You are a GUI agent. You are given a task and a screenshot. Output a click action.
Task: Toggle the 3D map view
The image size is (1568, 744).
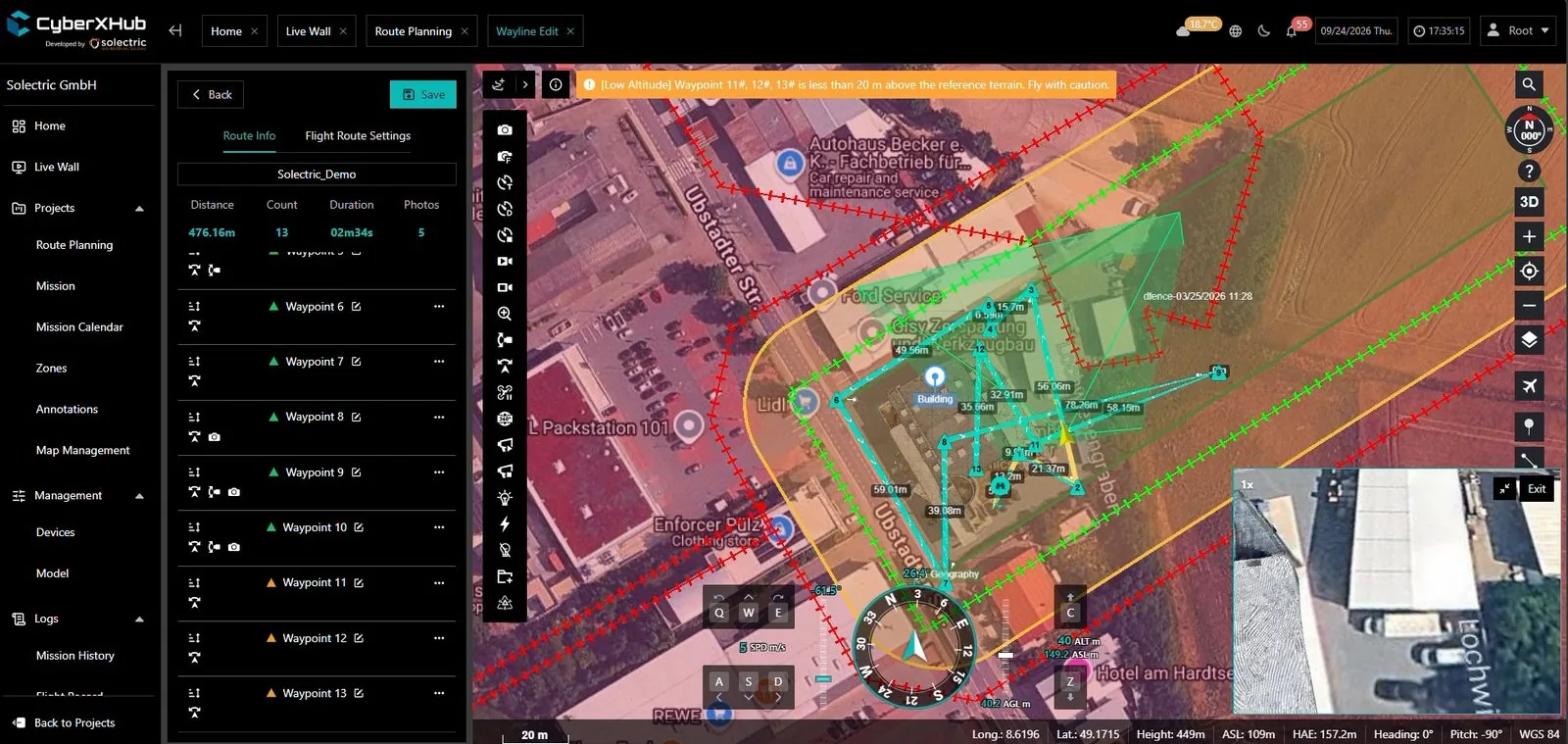coord(1529,202)
